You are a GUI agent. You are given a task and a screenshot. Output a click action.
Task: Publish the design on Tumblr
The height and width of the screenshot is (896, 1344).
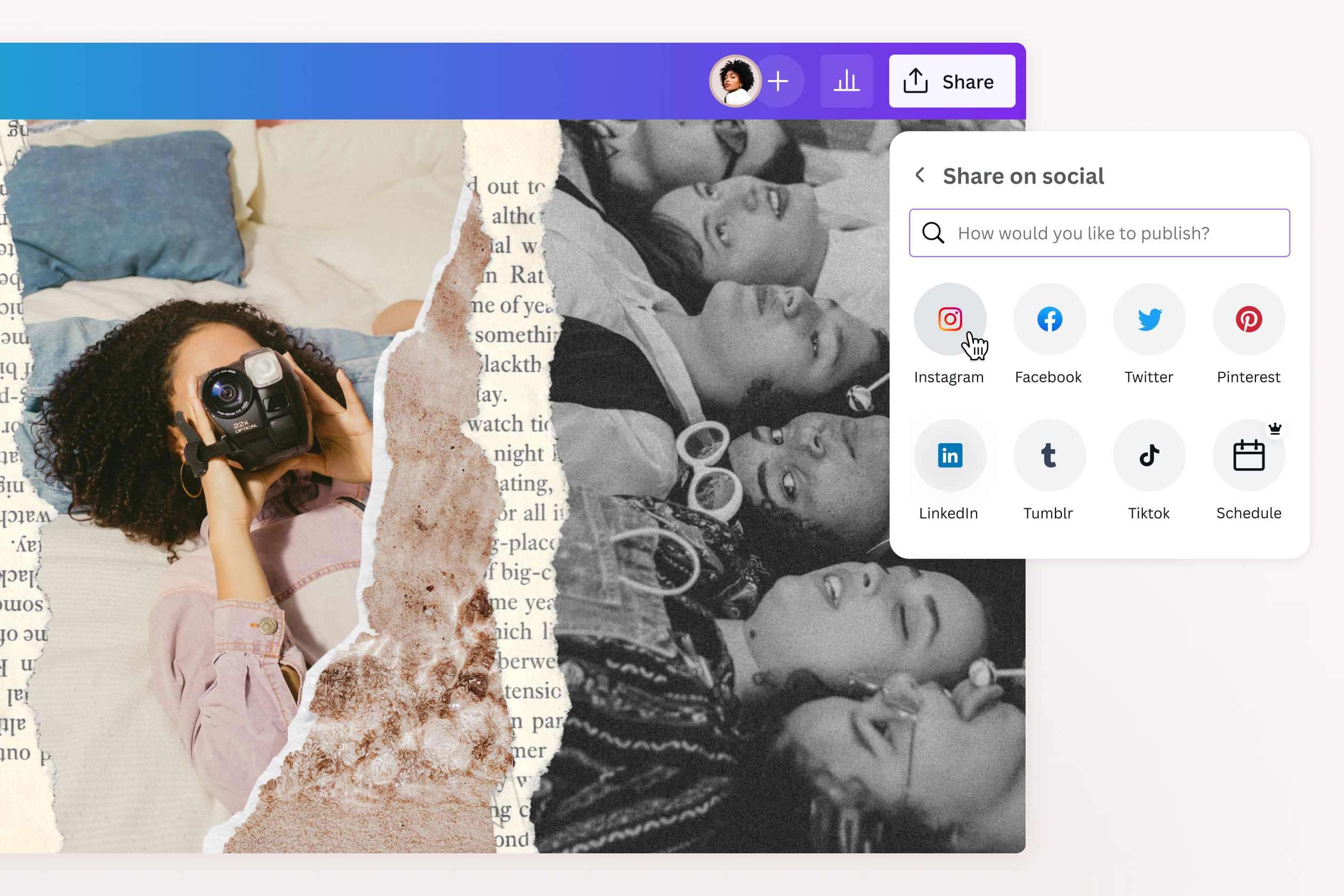pyautogui.click(x=1049, y=455)
